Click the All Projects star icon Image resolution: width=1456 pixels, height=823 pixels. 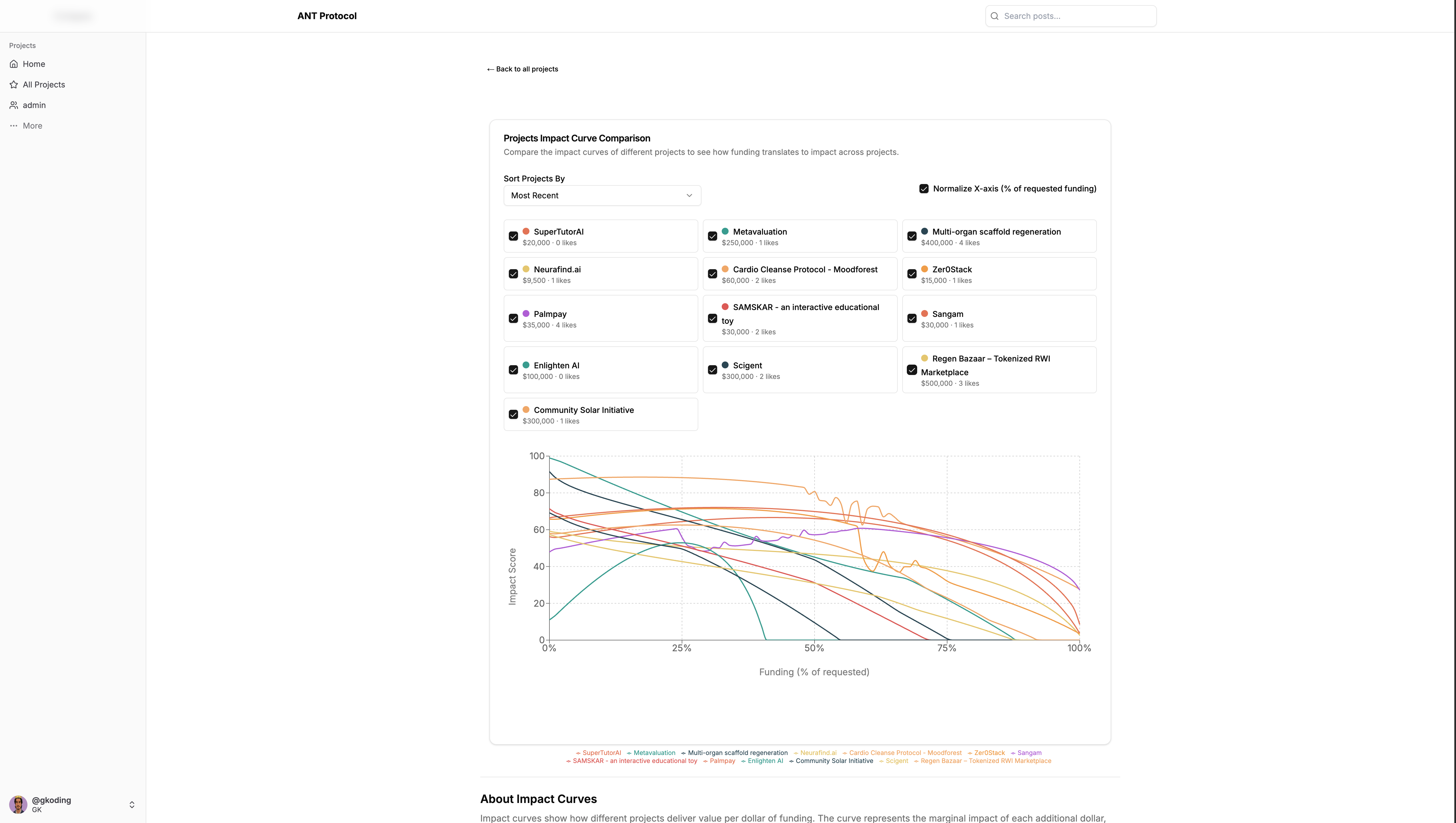(x=13, y=85)
